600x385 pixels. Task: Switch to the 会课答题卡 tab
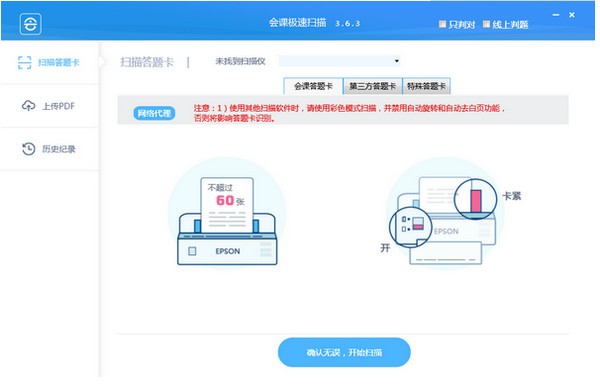click(x=313, y=86)
